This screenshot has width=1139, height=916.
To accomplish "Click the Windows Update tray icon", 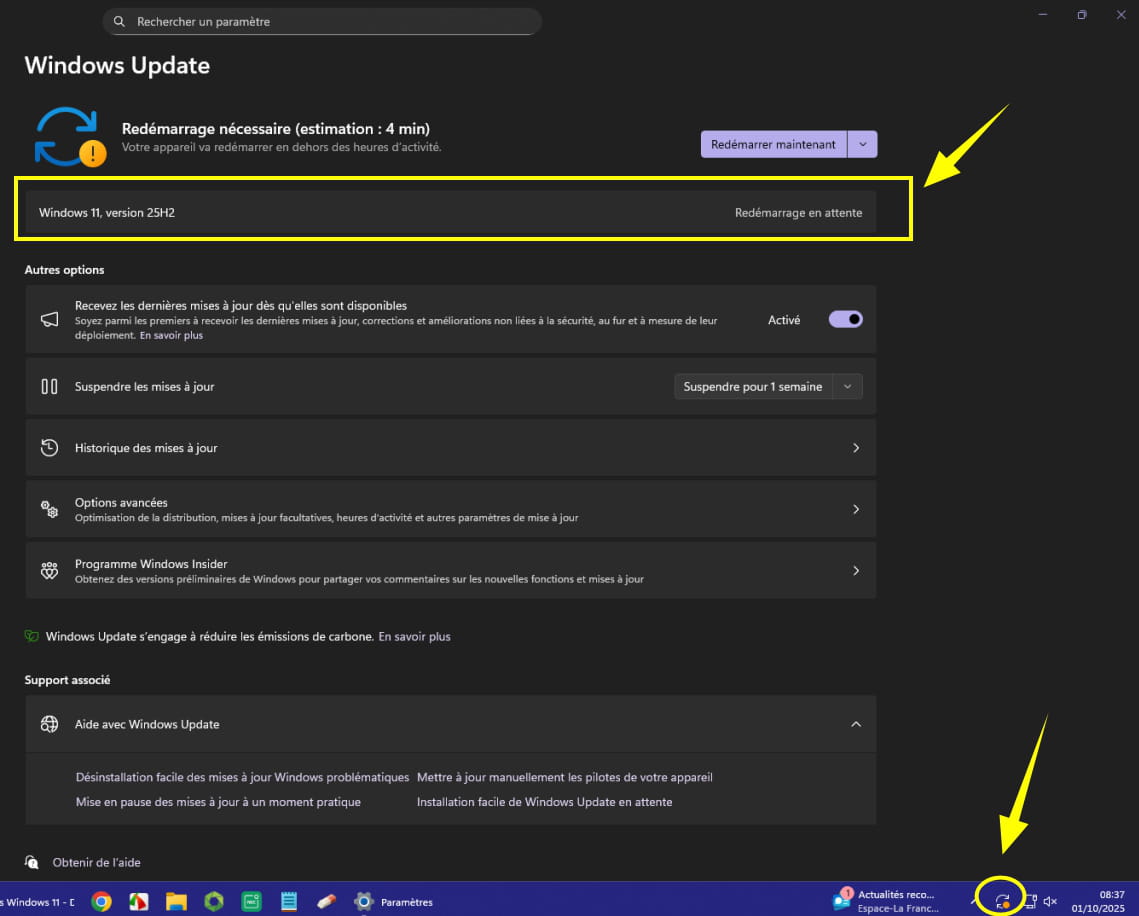I will point(1002,901).
